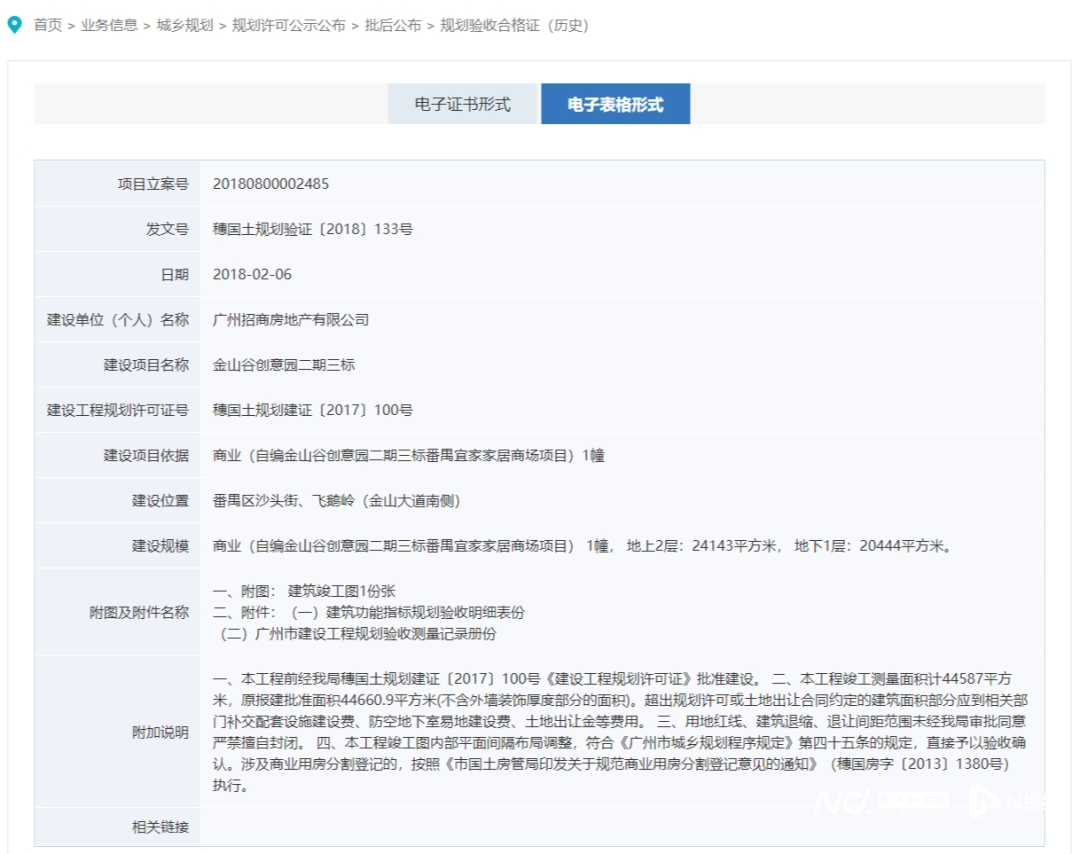Select the 电子表格形式 tab
This screenshot has width=1080, height=854.
616,104
